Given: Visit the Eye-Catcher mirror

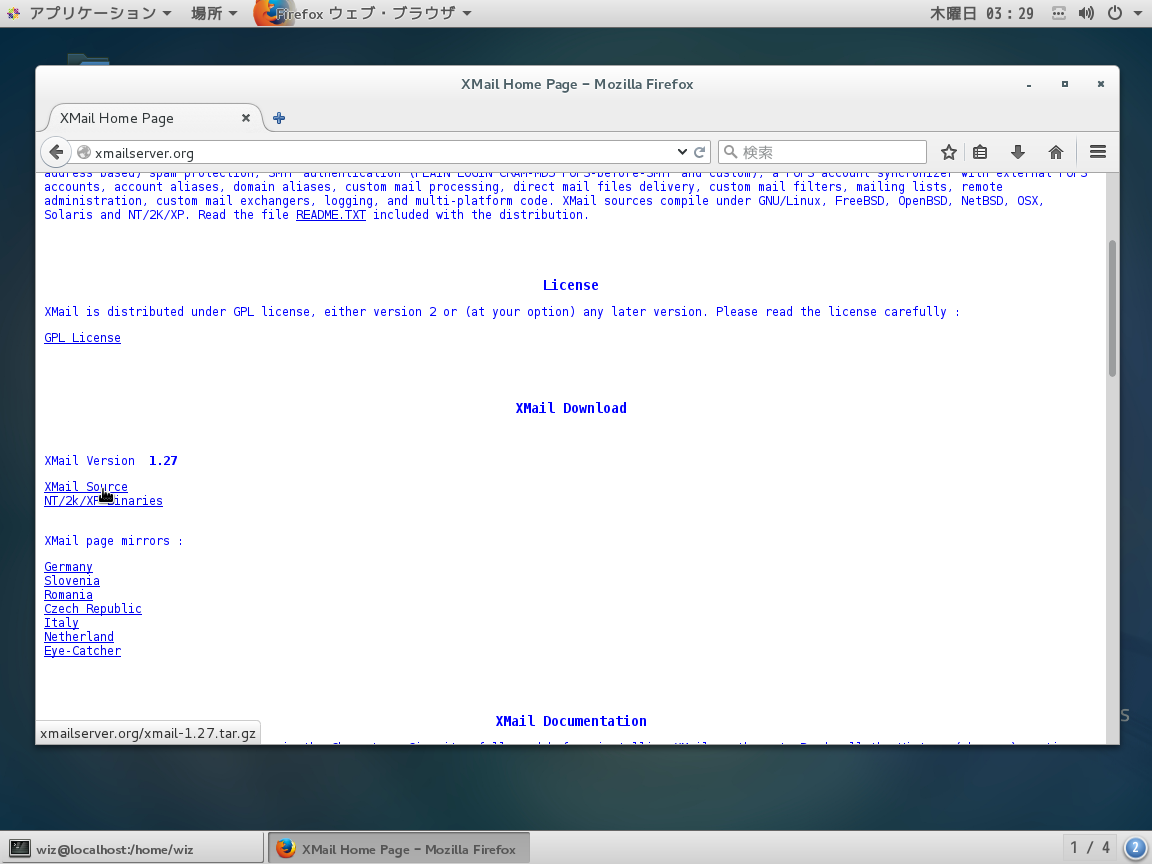Looking at the screenshot, I should (82, 650).
